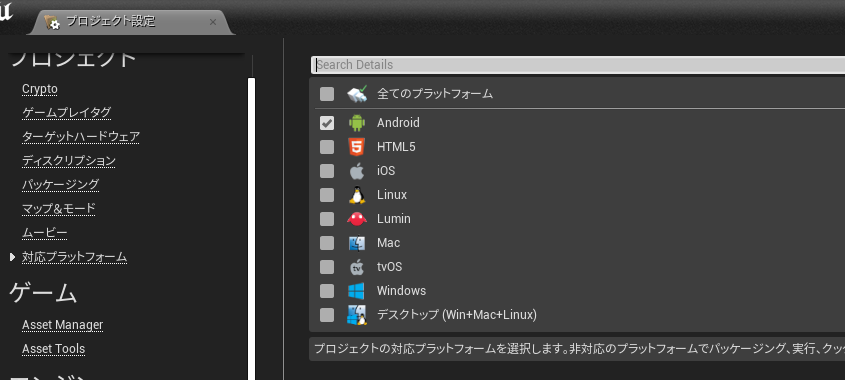Screen dimensions: 845x380
Task: Select the 対応プラットフォーム category
Action: pos(74,257)
